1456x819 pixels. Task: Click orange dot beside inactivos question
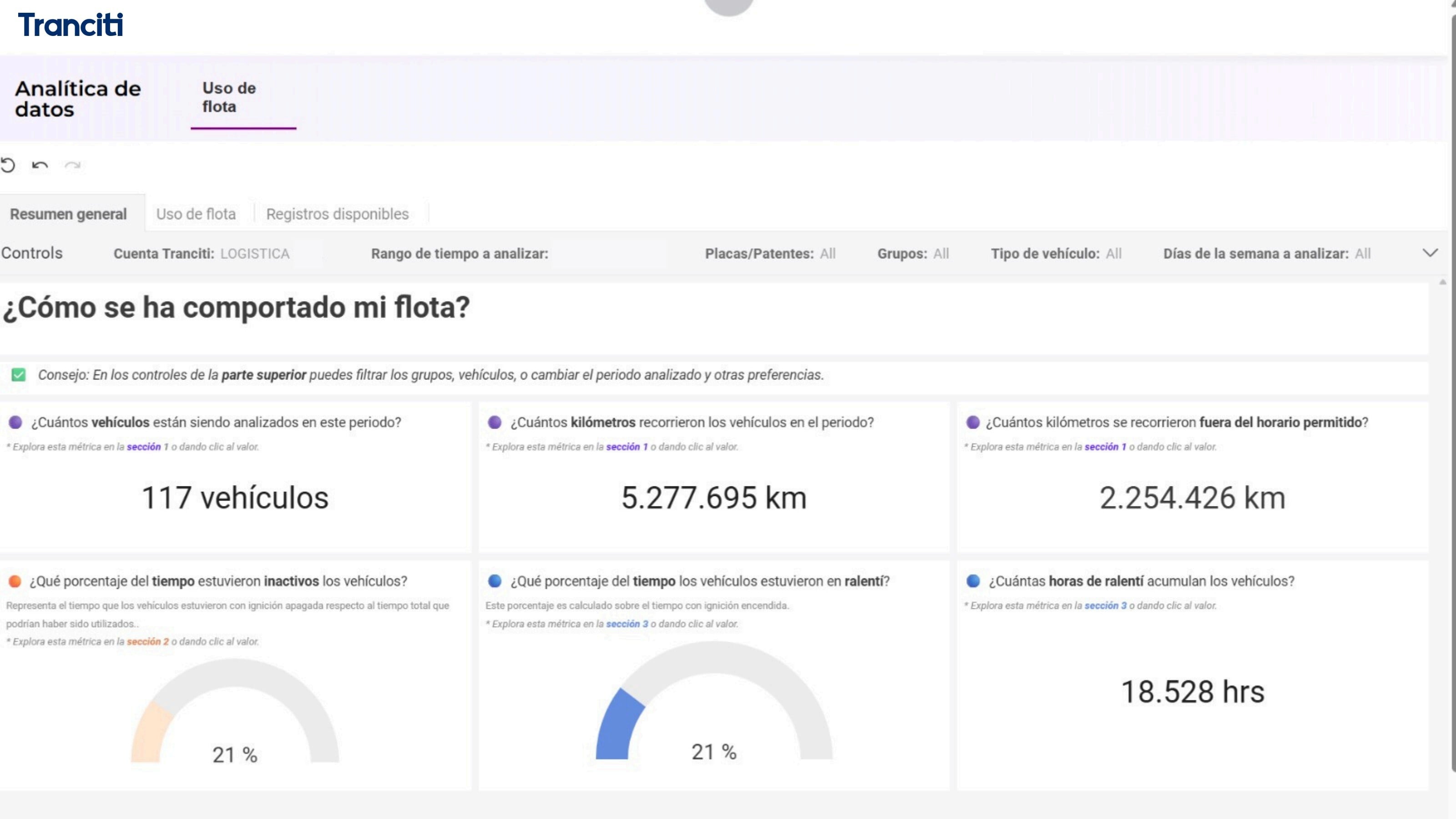(15, 581)
